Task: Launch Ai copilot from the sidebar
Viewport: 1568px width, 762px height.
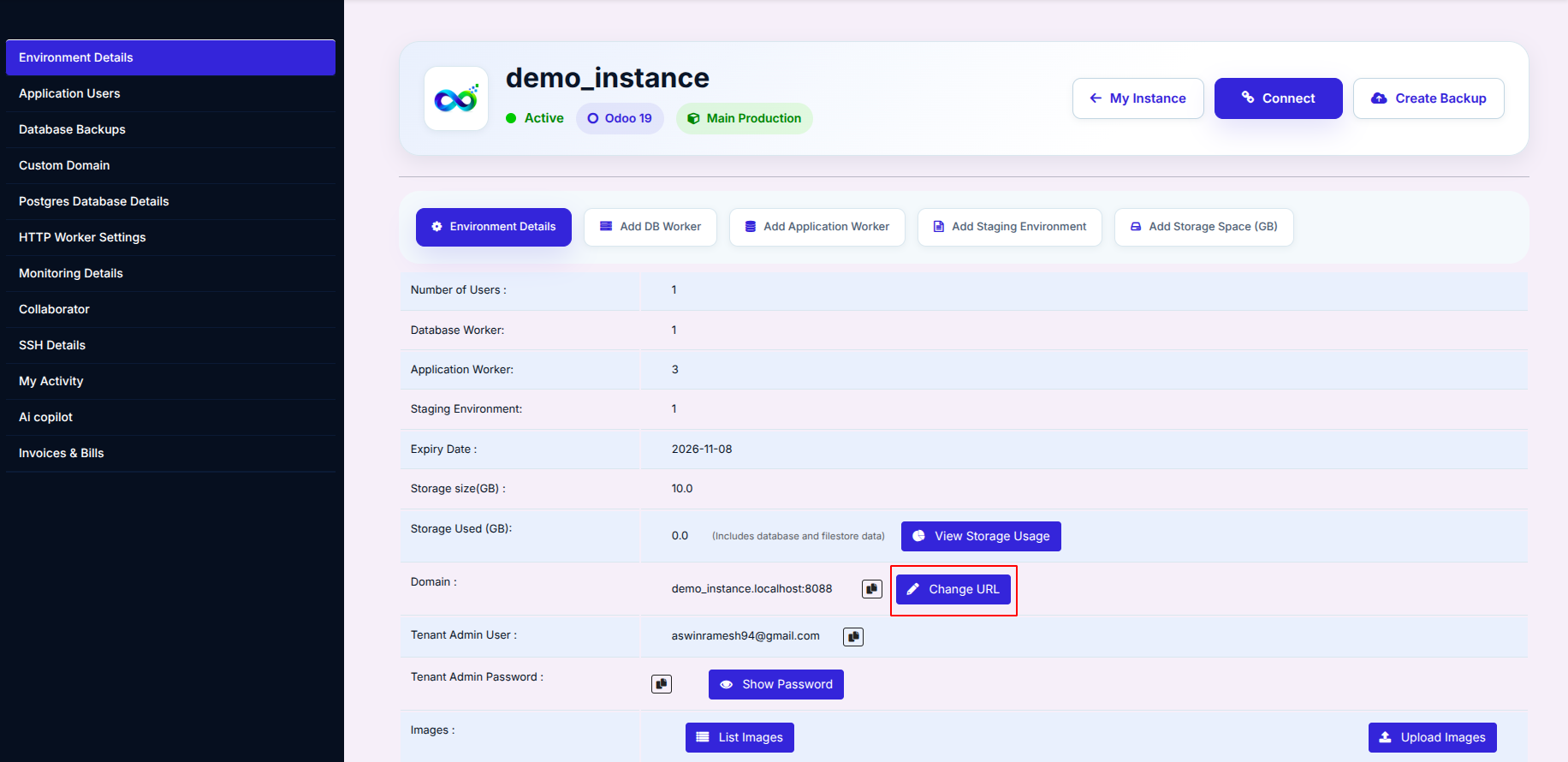Action: 170,417
